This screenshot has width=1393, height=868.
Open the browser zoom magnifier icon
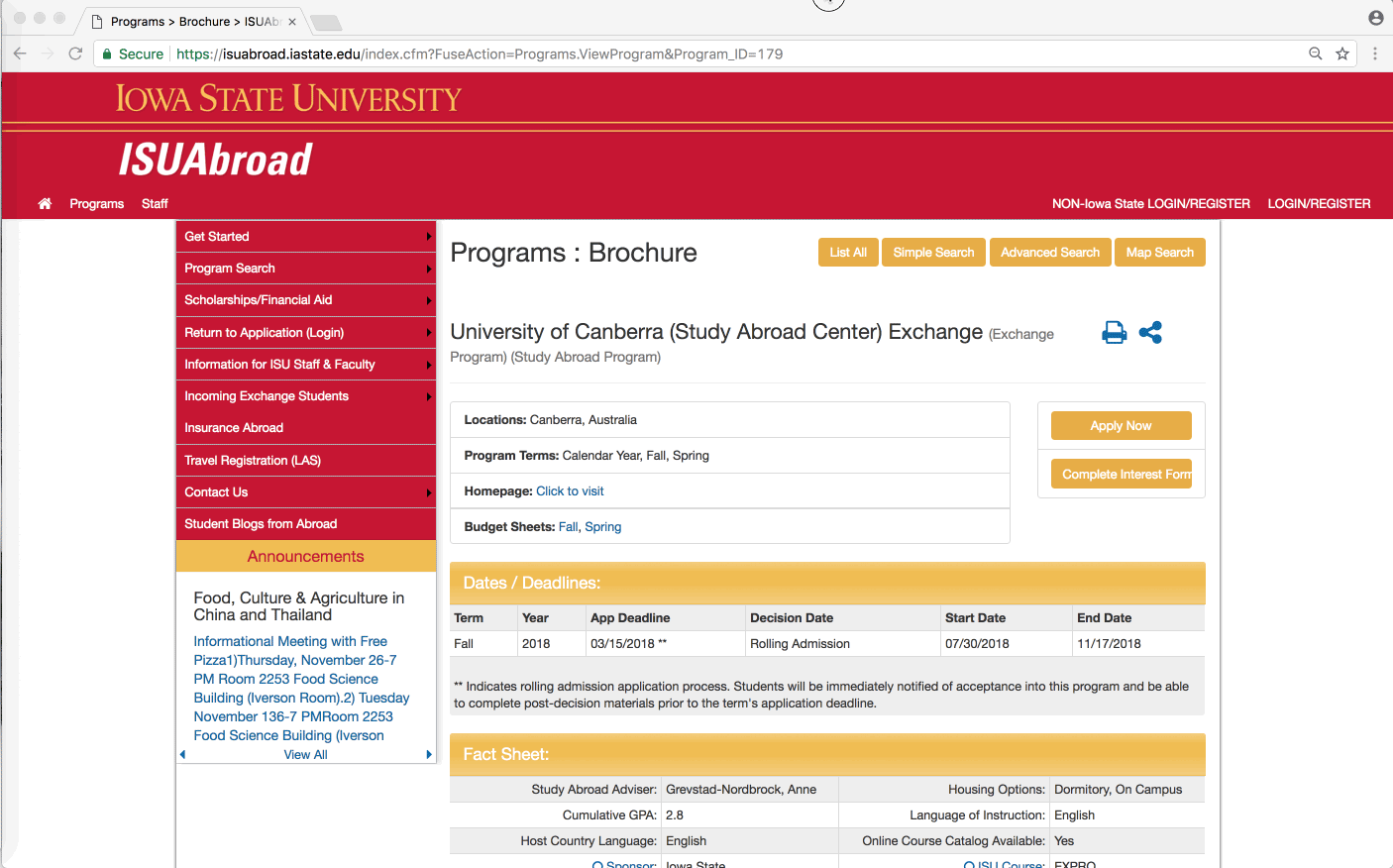click(x=1316, y=54)
